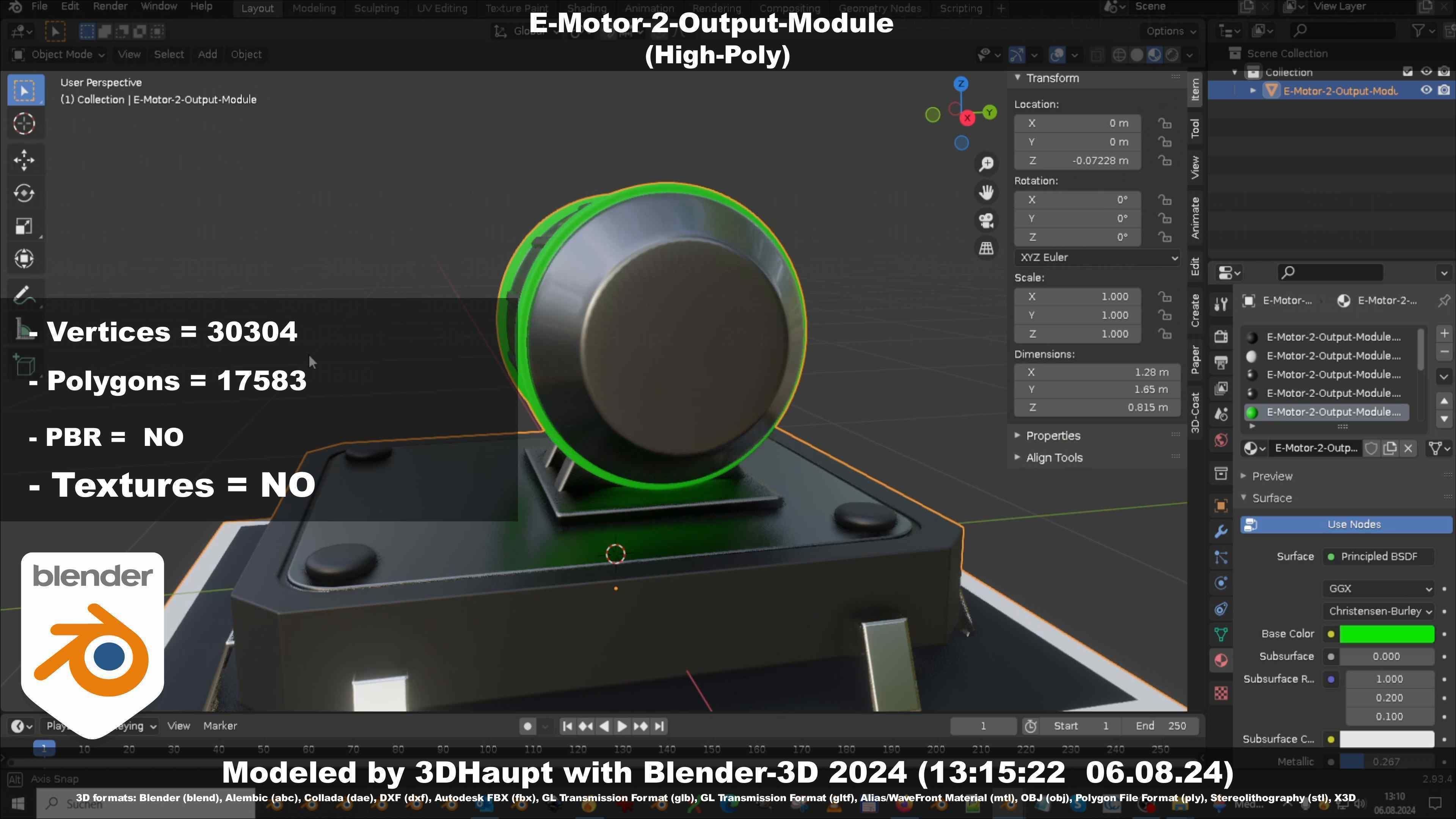
Task: Click the Principled BSDF surface shader button
Action: click(x=1378, y=557)
